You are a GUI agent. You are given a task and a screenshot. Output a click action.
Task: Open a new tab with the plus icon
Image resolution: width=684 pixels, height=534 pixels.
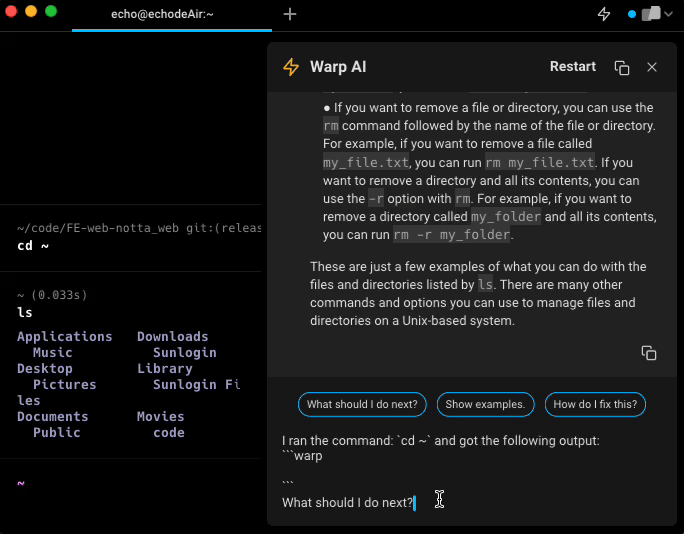click(290, 14)
